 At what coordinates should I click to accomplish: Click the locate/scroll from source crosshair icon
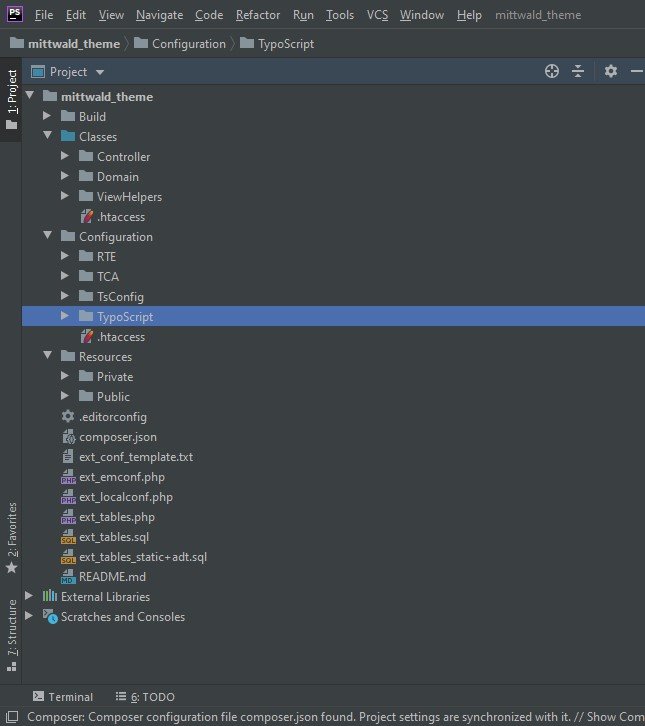tap(551, 71)
